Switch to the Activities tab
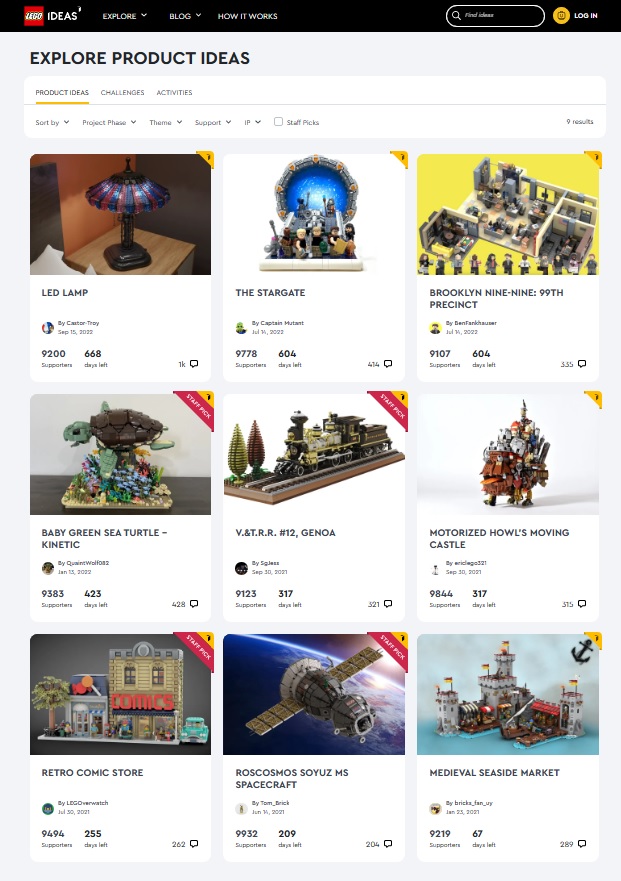The width and height of the screenshot is (621, 881). pyautogui.click(x=174, y=93)
